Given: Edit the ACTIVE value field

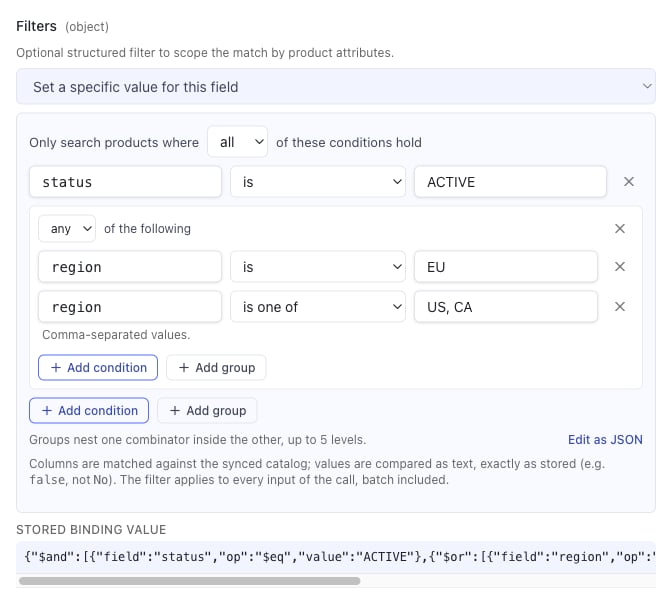Looking at the screenshot, I should click(510, 182).
